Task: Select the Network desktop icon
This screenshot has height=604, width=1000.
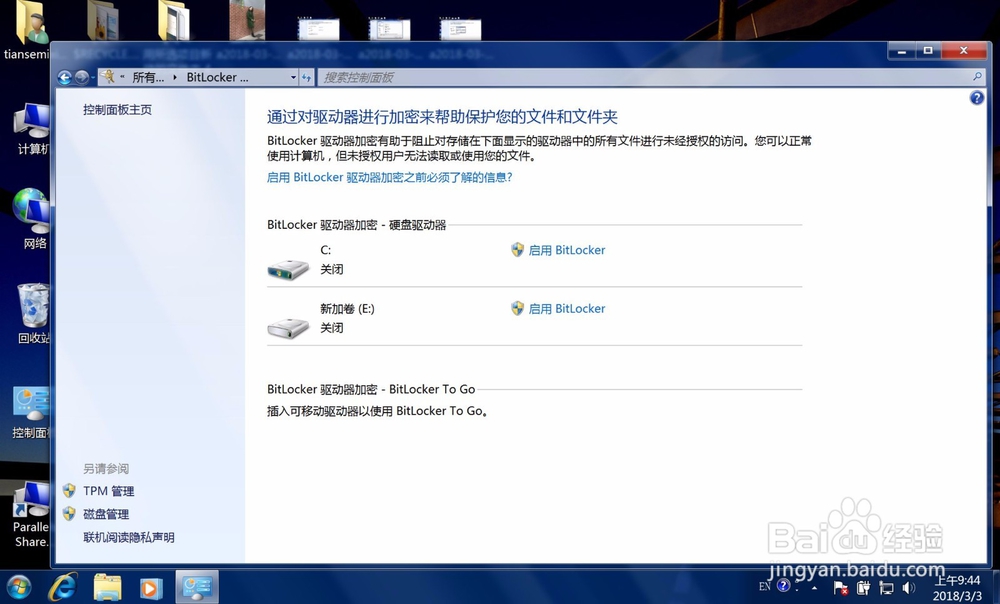Action: click(32, 219)
